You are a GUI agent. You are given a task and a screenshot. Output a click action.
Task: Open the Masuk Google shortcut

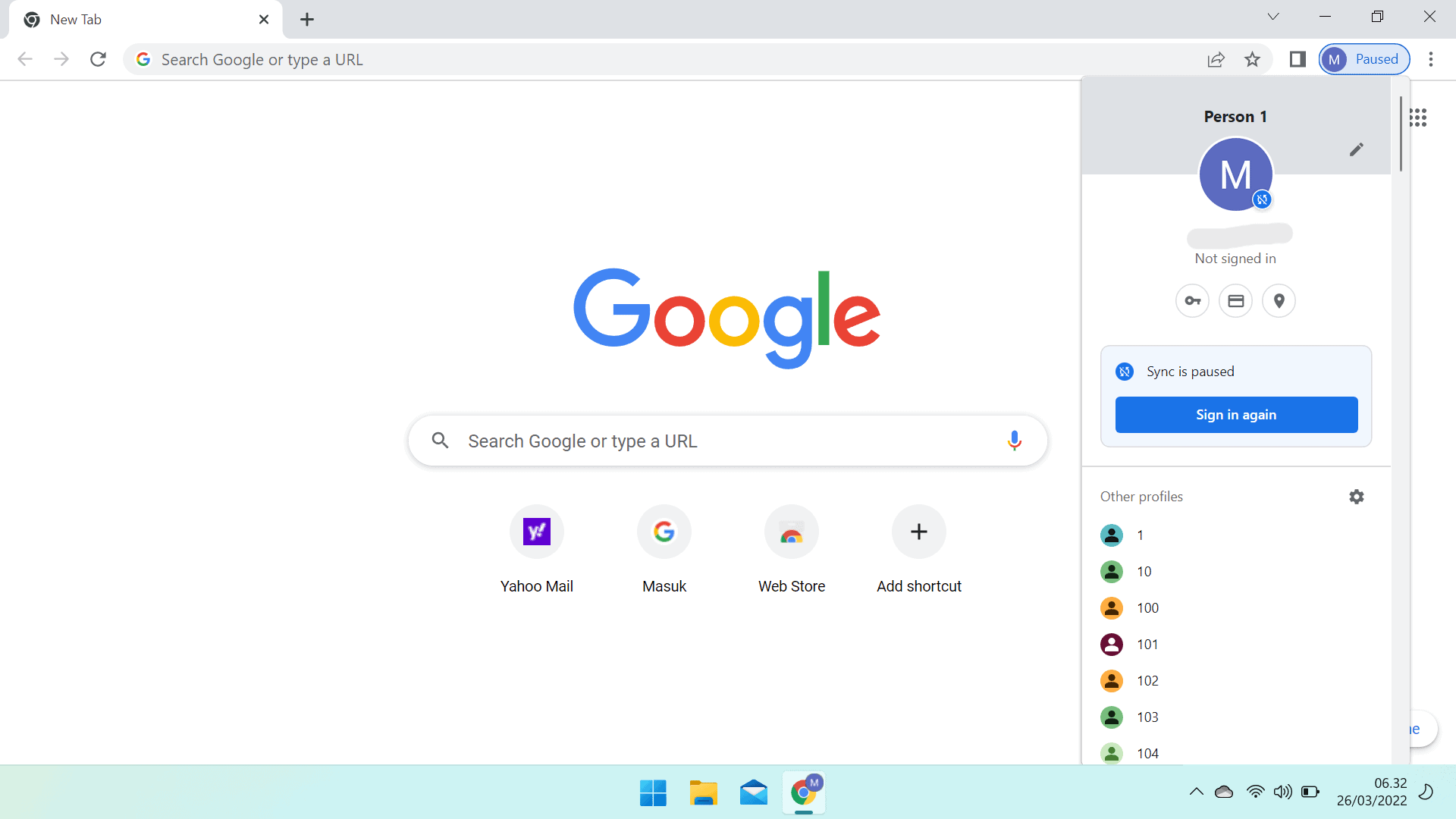point(664,551)
